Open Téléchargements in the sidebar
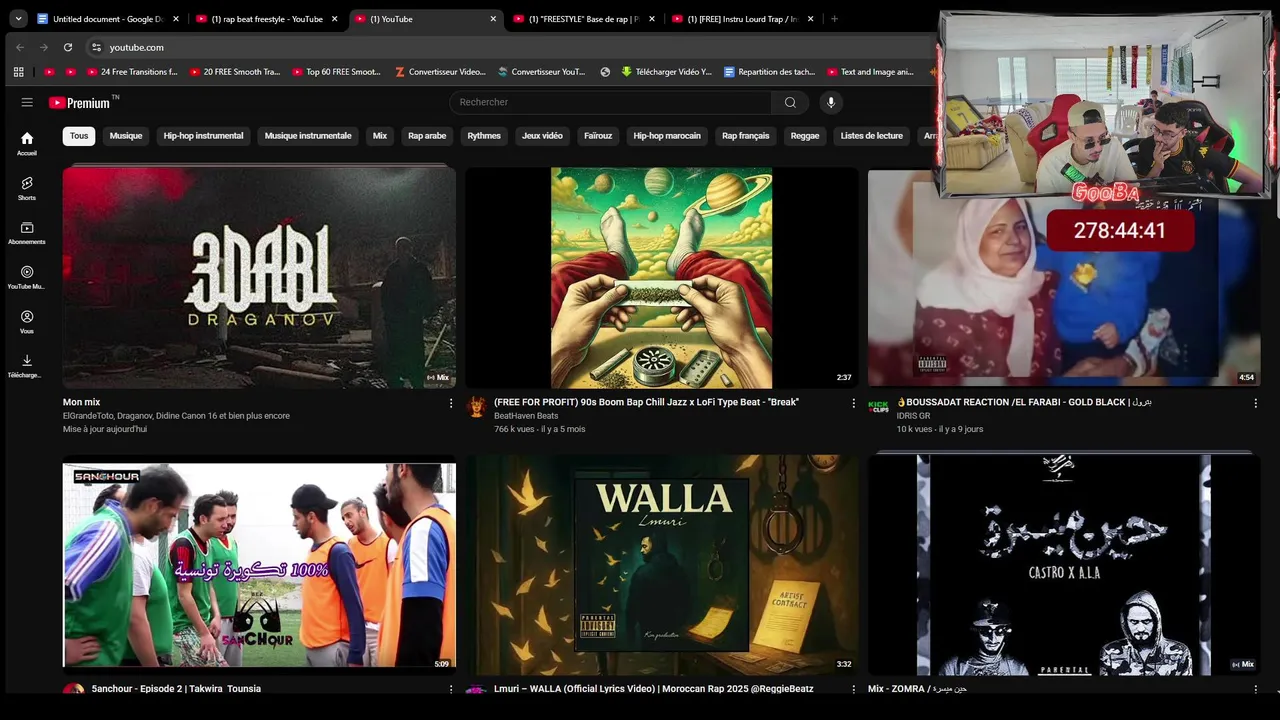This screenshot has height=720, width=1280. click(27, 366)
